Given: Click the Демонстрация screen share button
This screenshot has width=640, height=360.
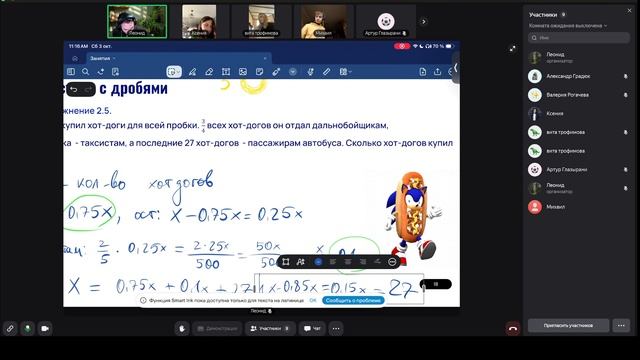Looking at the screenshot, I should pyautogui.click(x=217, y=328).
